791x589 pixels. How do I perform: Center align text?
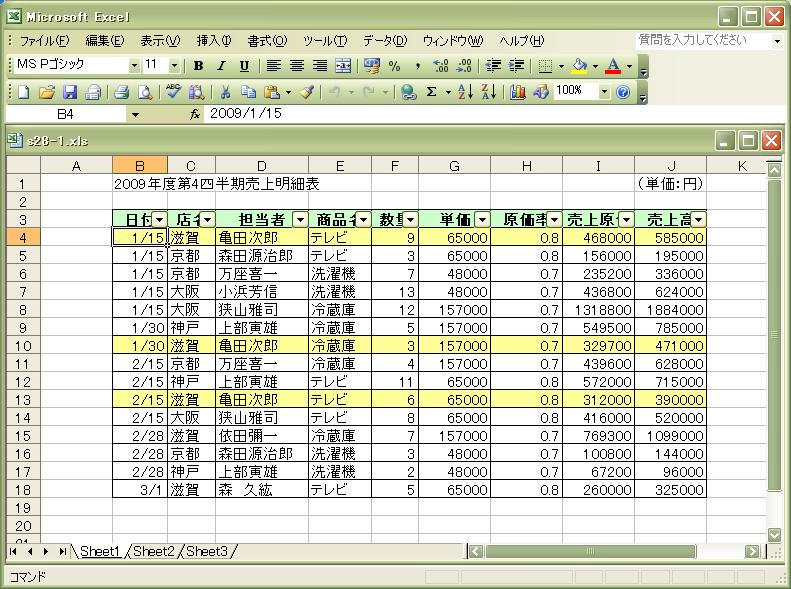[297, 66]
